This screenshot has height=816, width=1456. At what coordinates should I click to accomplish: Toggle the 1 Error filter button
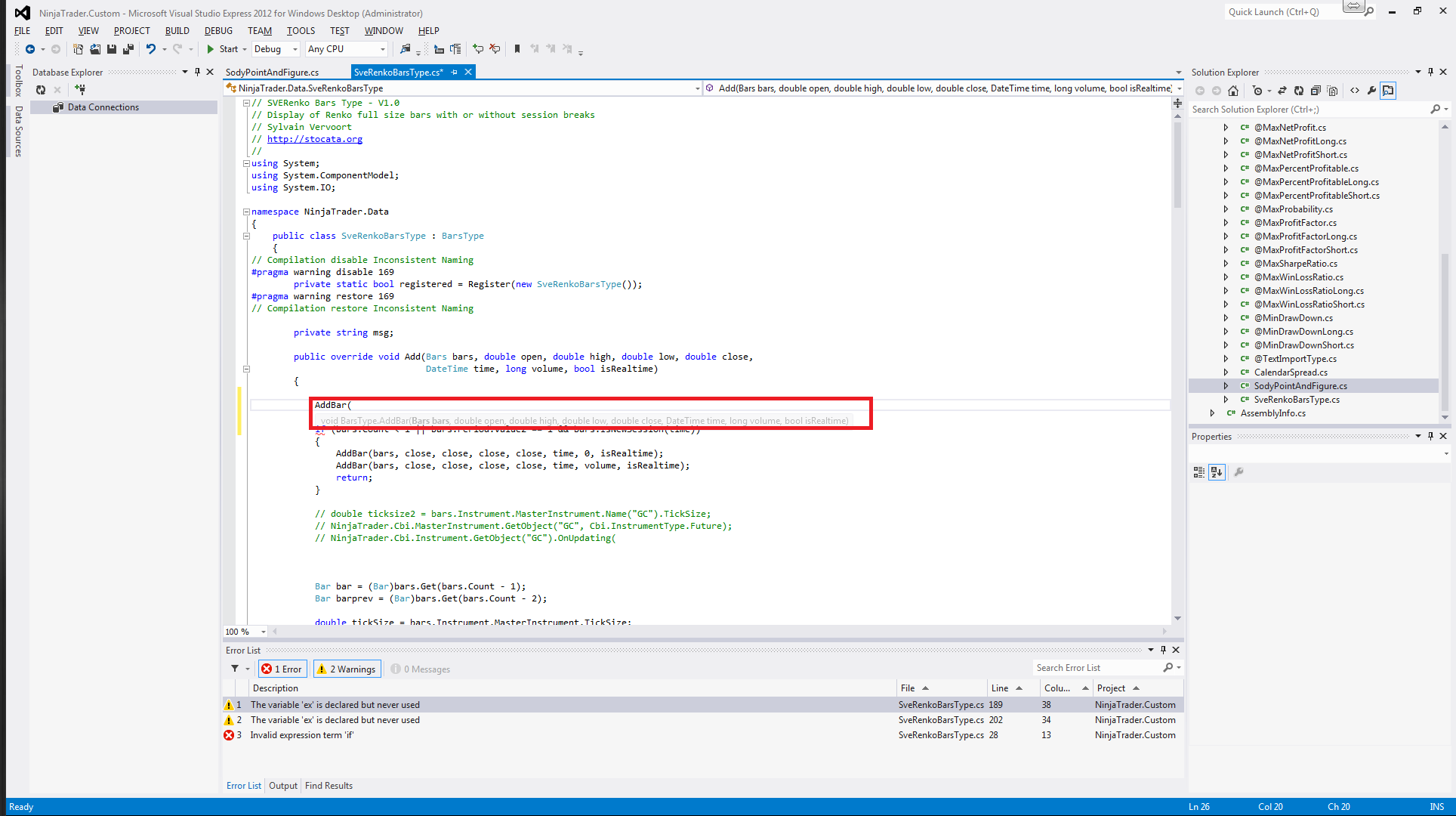(x=282, y=669)
